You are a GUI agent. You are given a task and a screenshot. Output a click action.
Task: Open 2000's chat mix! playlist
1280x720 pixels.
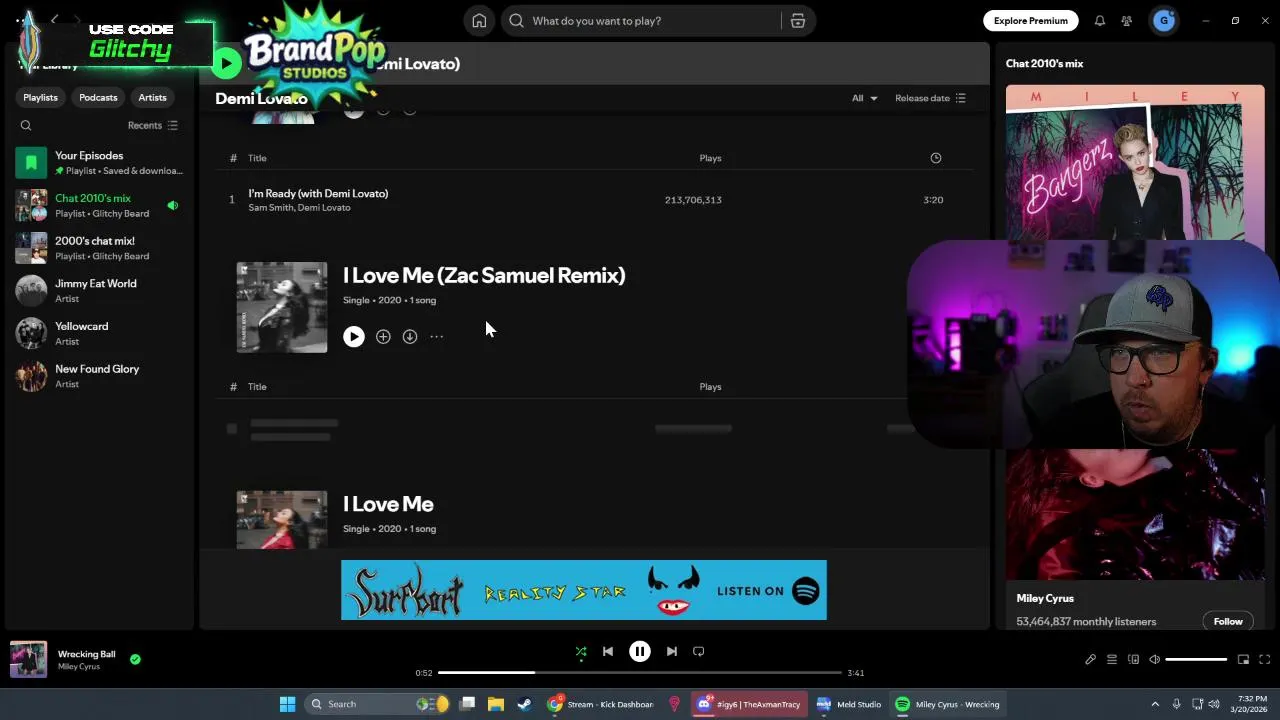pos(99,248)
